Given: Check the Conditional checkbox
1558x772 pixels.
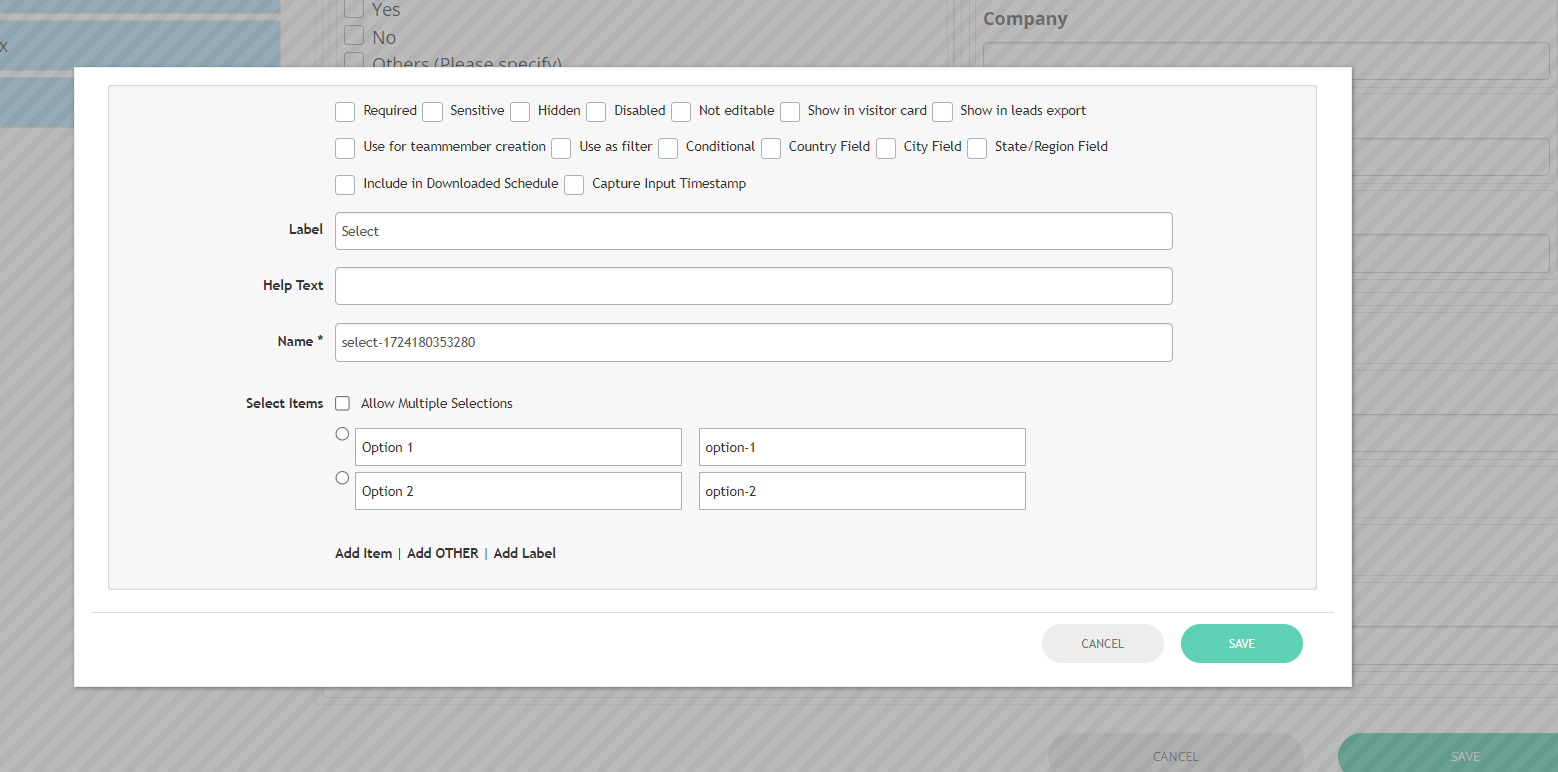Looking at the screenshot, I should (668, 148).
